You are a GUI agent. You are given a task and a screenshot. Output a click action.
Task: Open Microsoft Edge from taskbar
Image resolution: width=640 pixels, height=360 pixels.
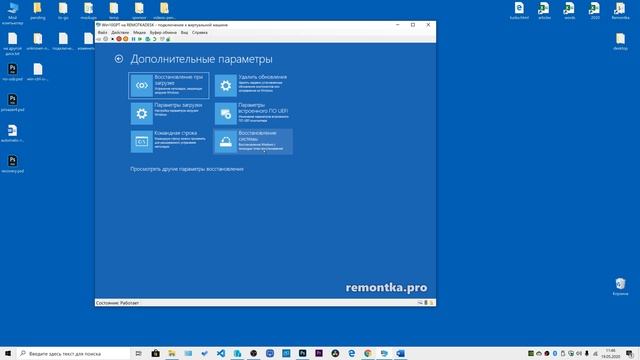pyautogui.click(x=351, y=353)
